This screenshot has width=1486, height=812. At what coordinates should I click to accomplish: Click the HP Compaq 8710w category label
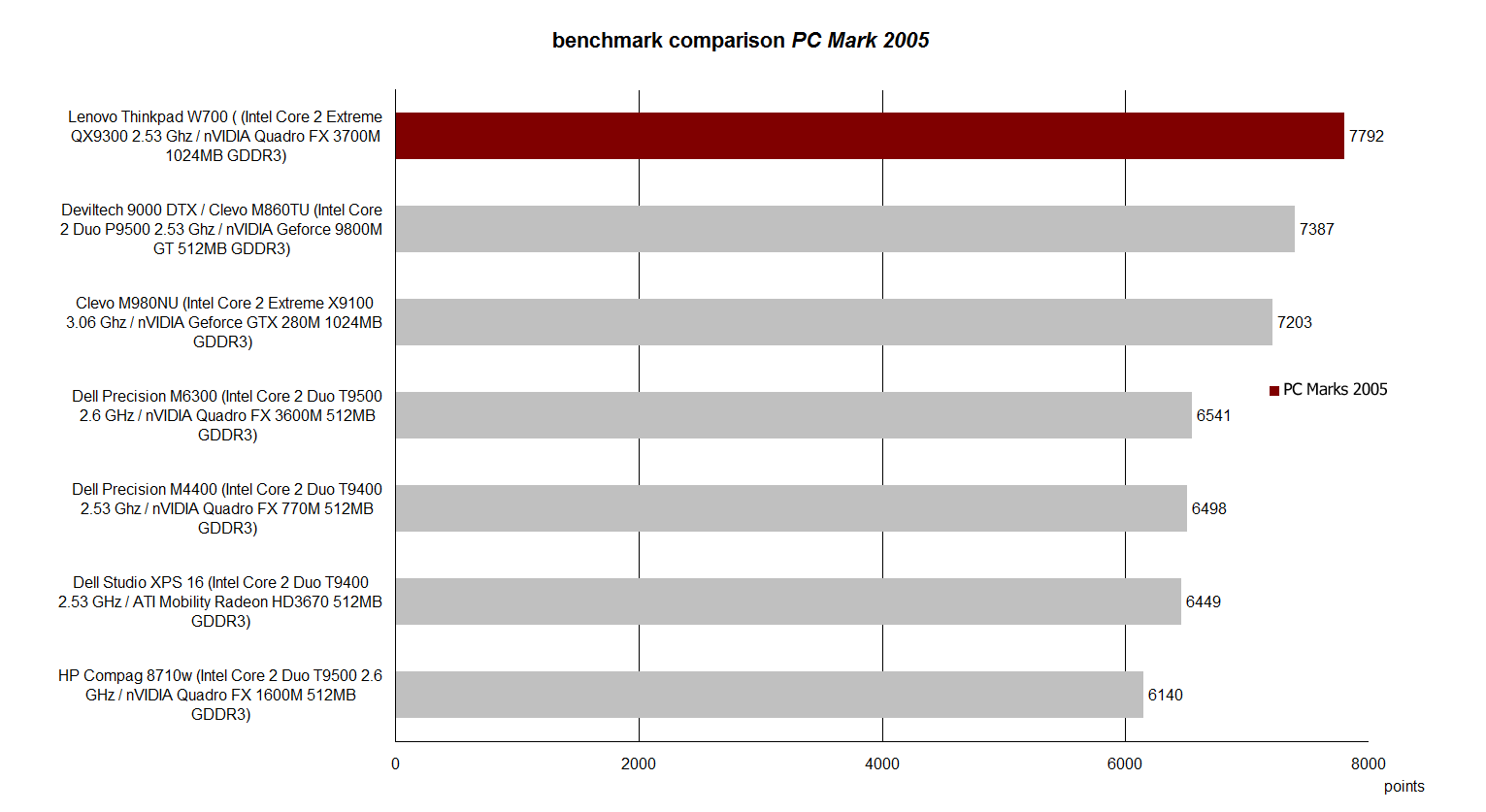(220, 695)
